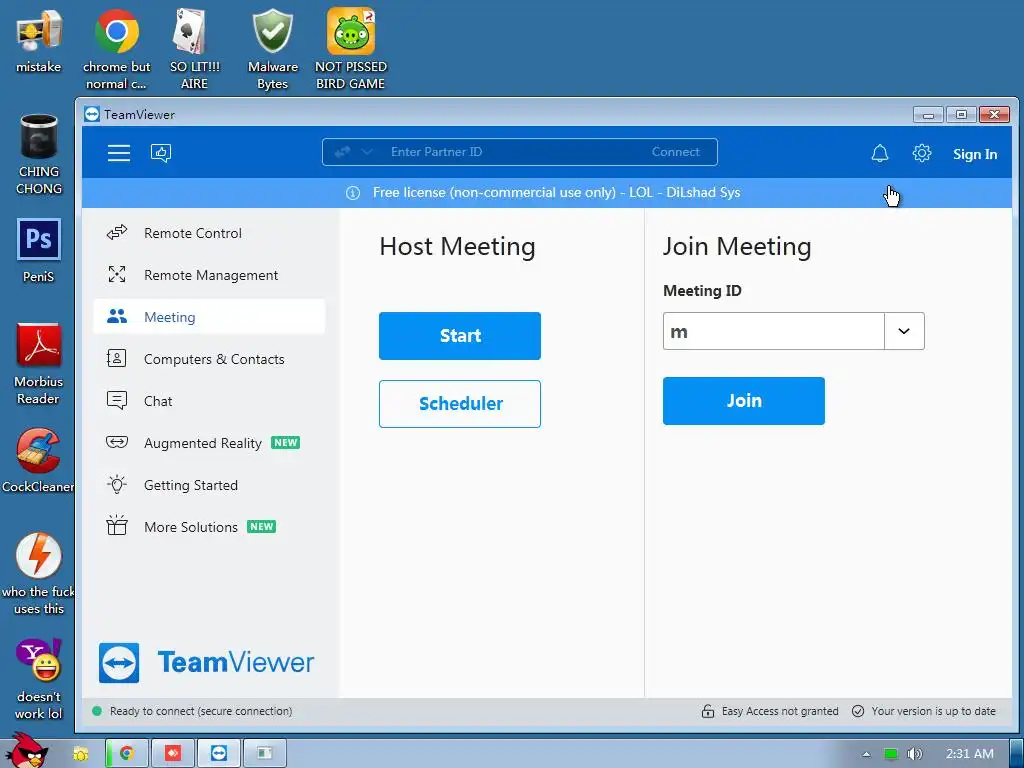Click 'Easy Access not granted' status text
The image size is (1024, 768).
pos(780,711)
